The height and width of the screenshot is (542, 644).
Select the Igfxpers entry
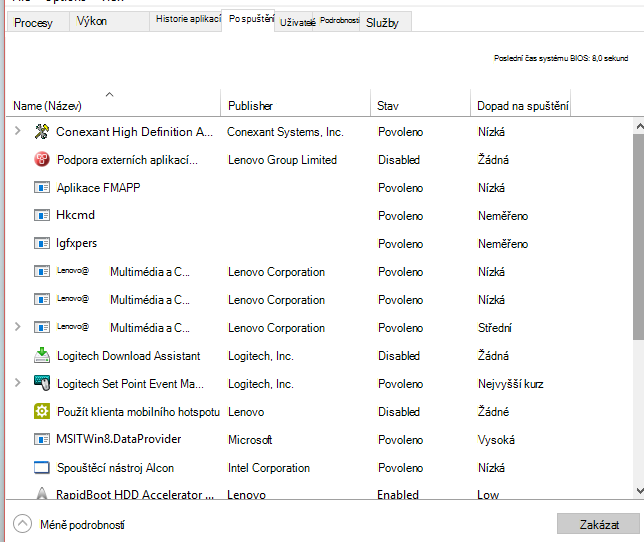tap(76, 243)
